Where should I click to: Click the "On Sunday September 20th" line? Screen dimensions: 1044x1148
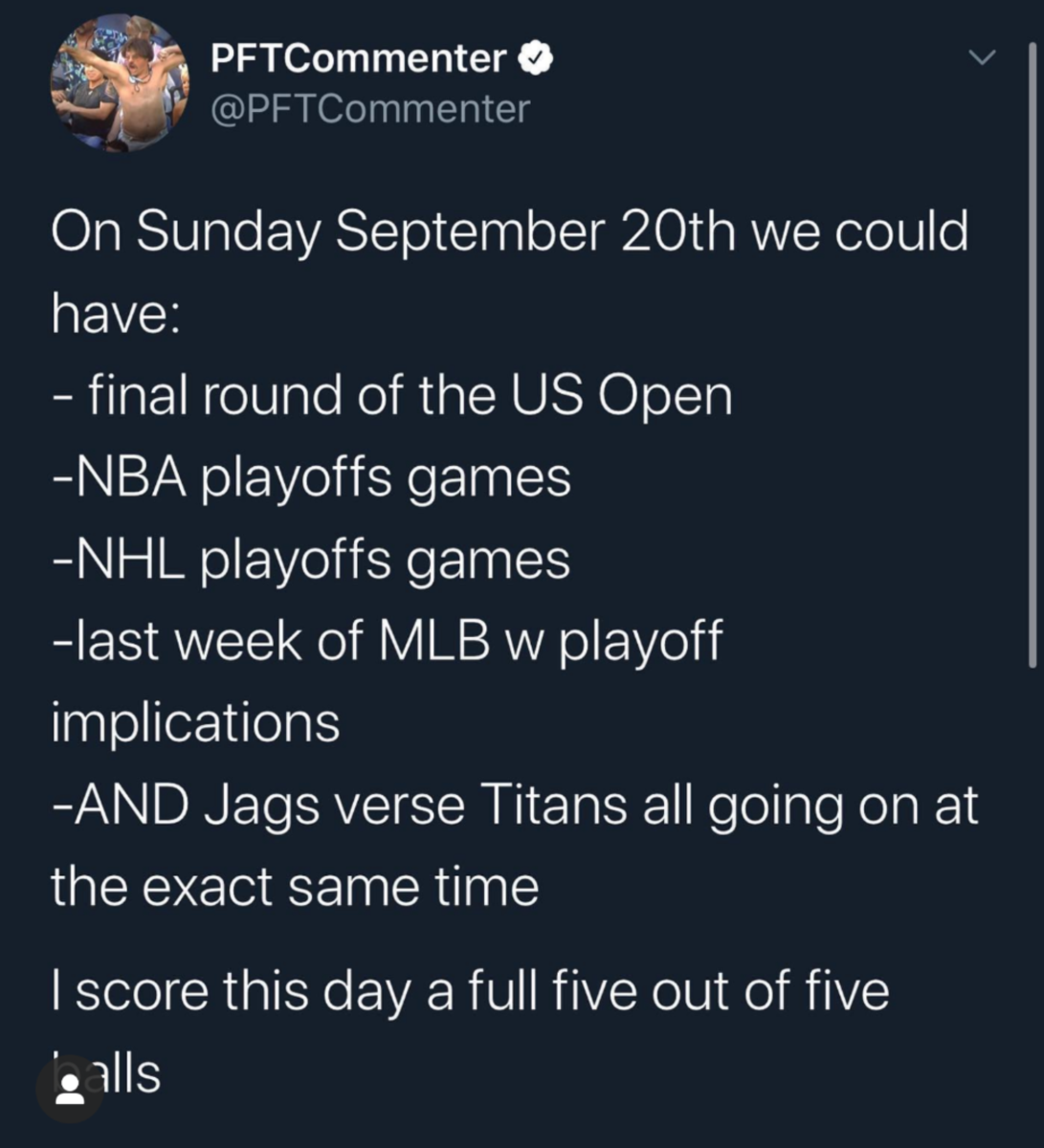point(509,232)
